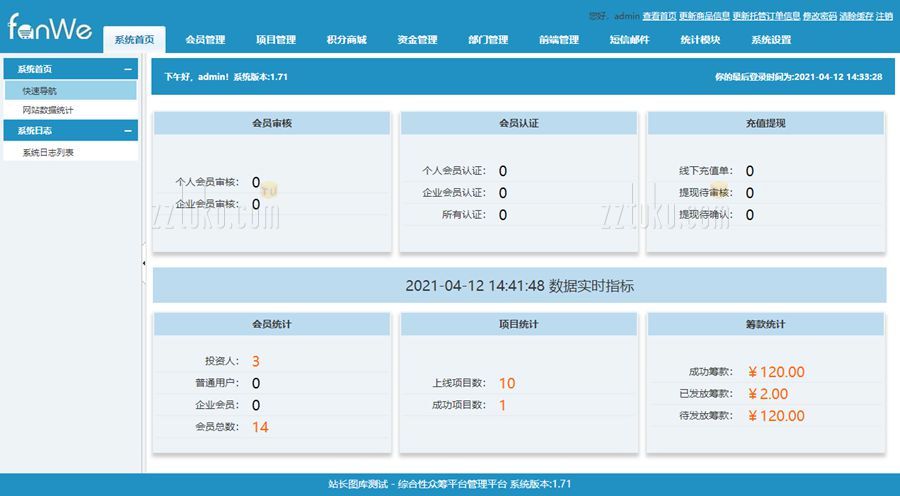The width and height of the screenshot is (900, 496).
Task: Select the 统计模块 tab
Action: pyautogui.click(x=700, y=40)
